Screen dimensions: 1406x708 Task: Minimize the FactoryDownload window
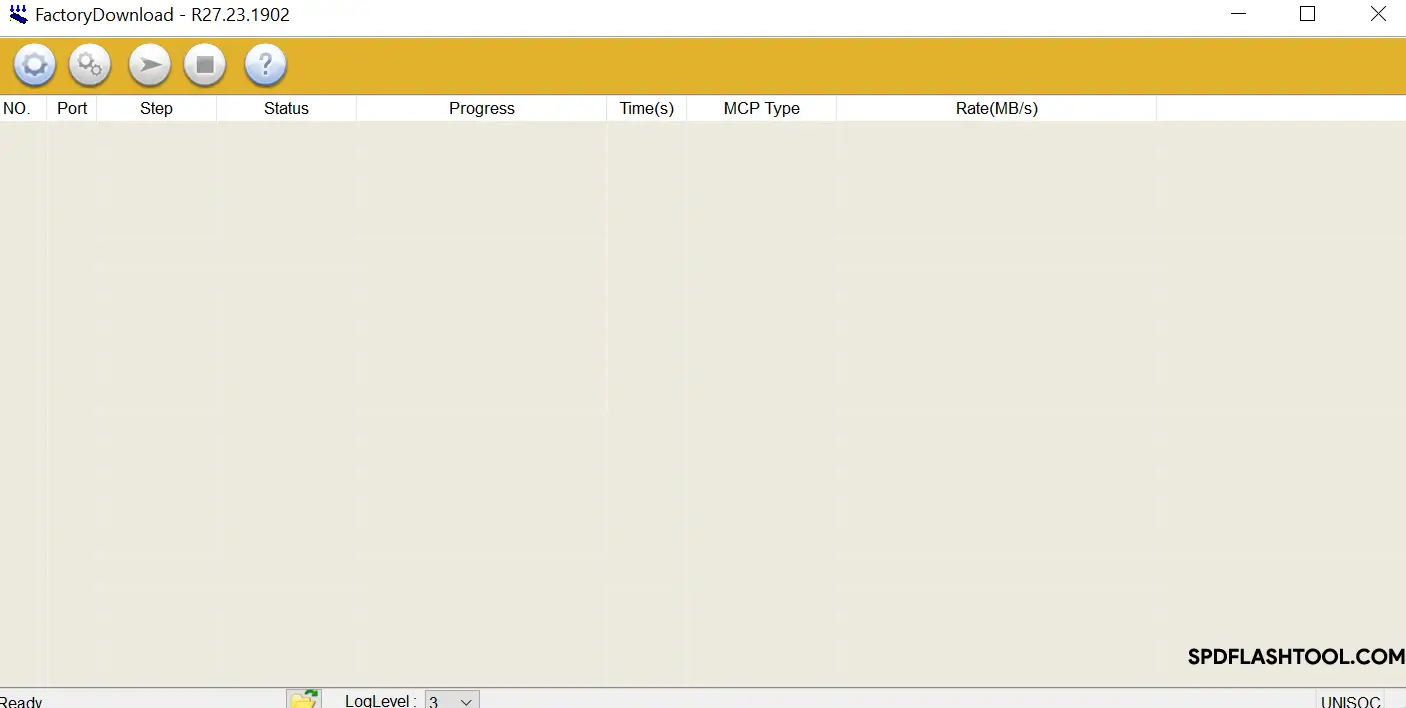[x=1239, y=14]
